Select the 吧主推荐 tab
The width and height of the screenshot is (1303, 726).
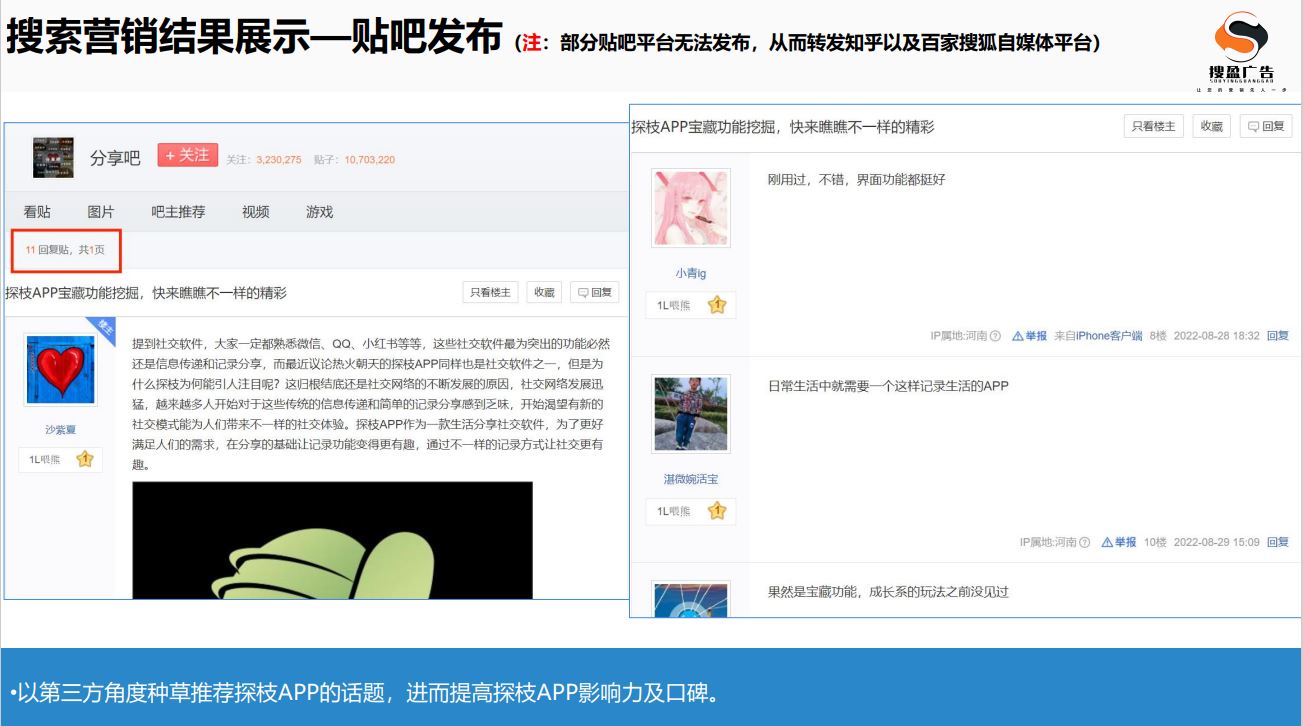(178, 212)
